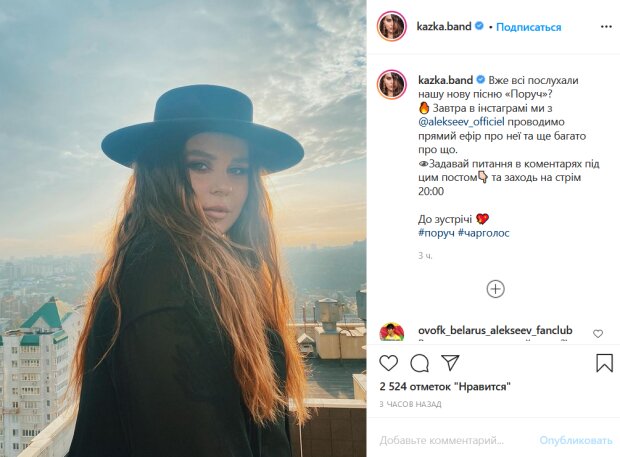Like the post with heart icon

pyautogui.click(x=389, y=363)
